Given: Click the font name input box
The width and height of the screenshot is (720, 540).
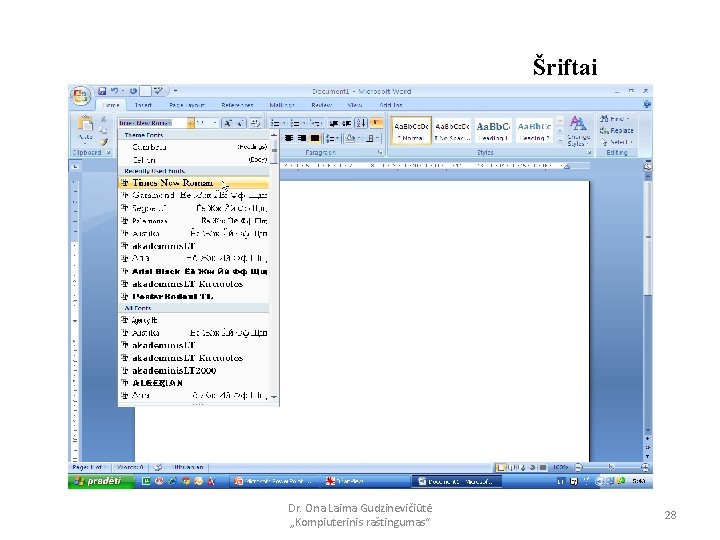Looking at the screenshot, I should point(152,123).
